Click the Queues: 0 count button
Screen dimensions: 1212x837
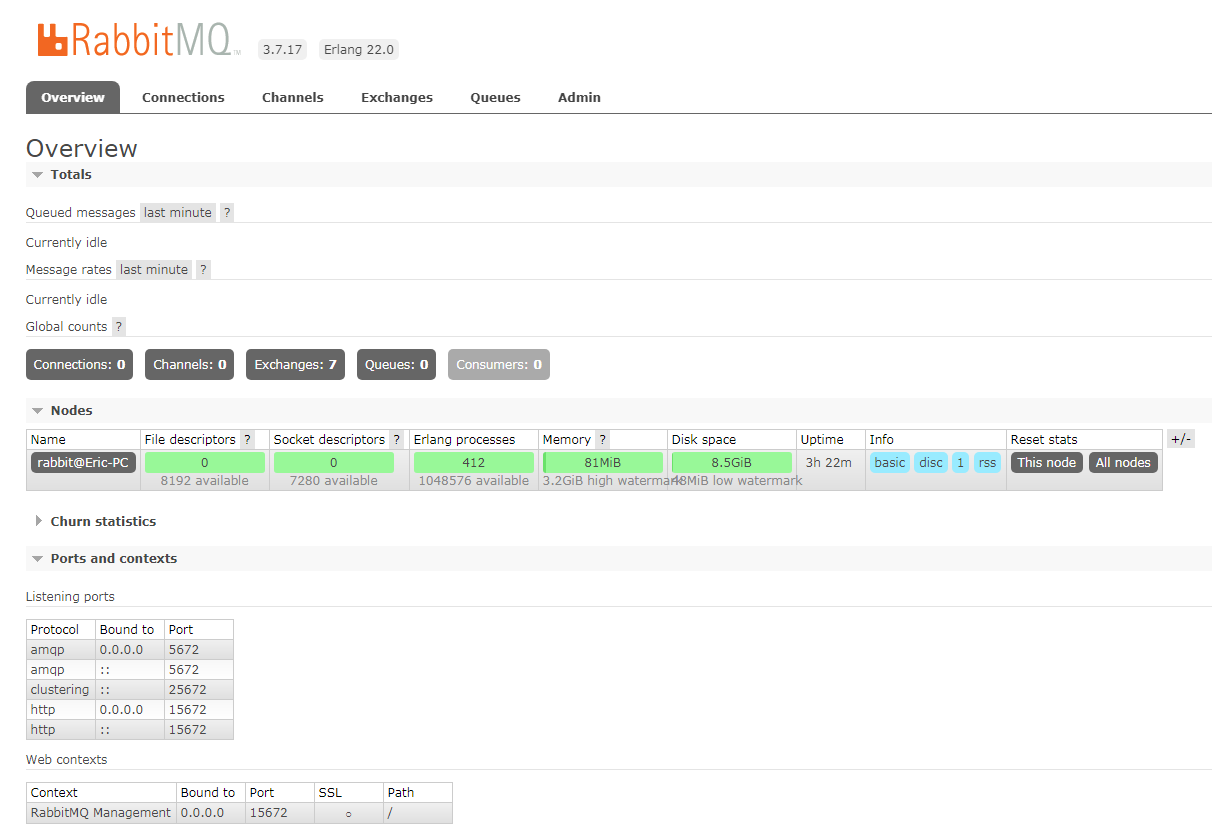pos(397,365)
